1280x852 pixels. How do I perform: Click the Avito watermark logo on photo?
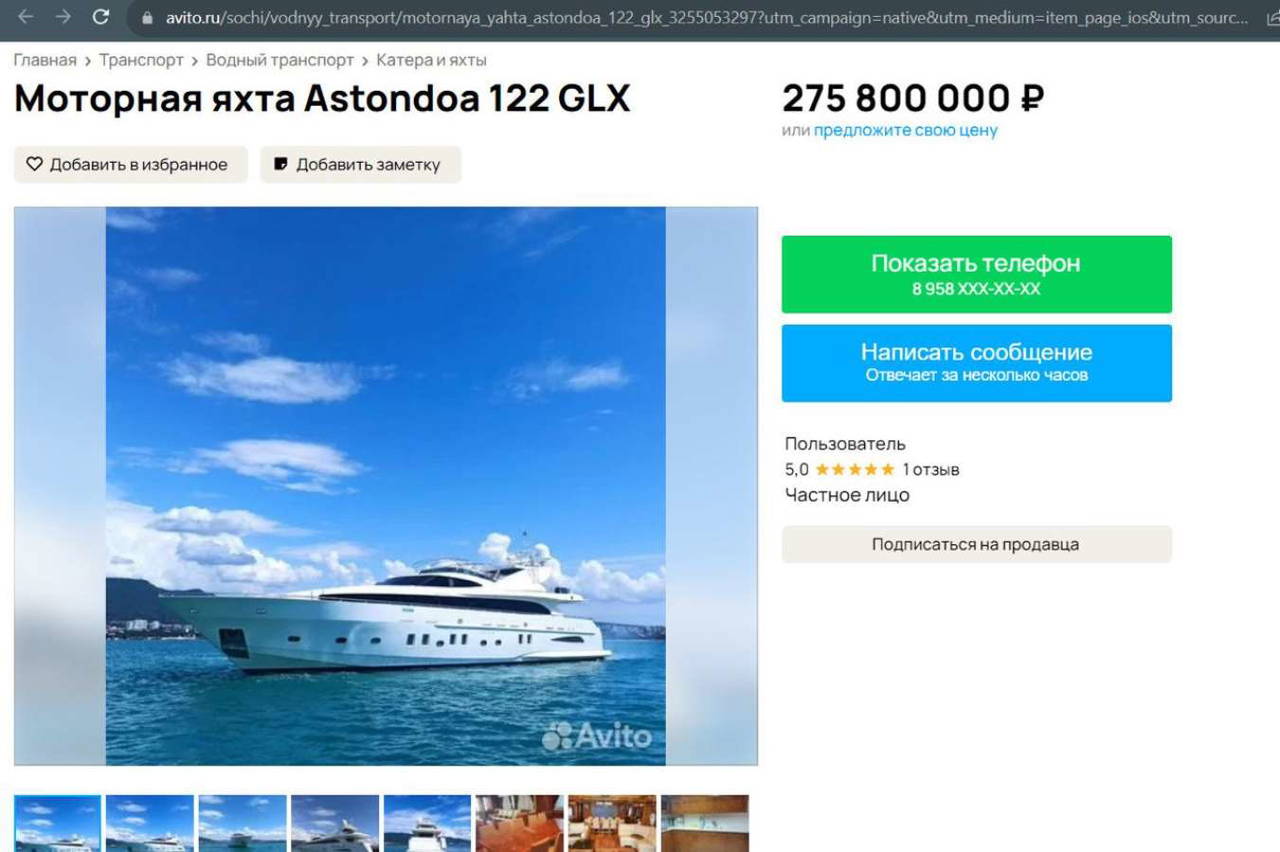coord(597,737)
